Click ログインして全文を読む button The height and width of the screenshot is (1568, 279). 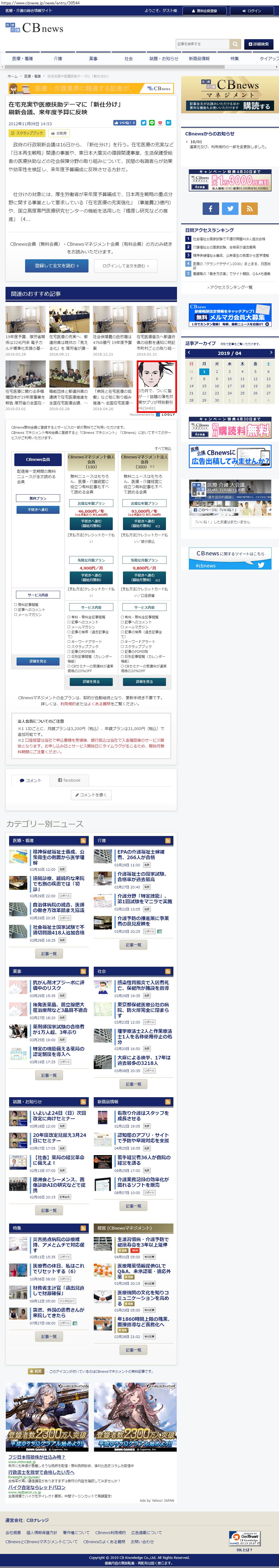tap(125, 266)
